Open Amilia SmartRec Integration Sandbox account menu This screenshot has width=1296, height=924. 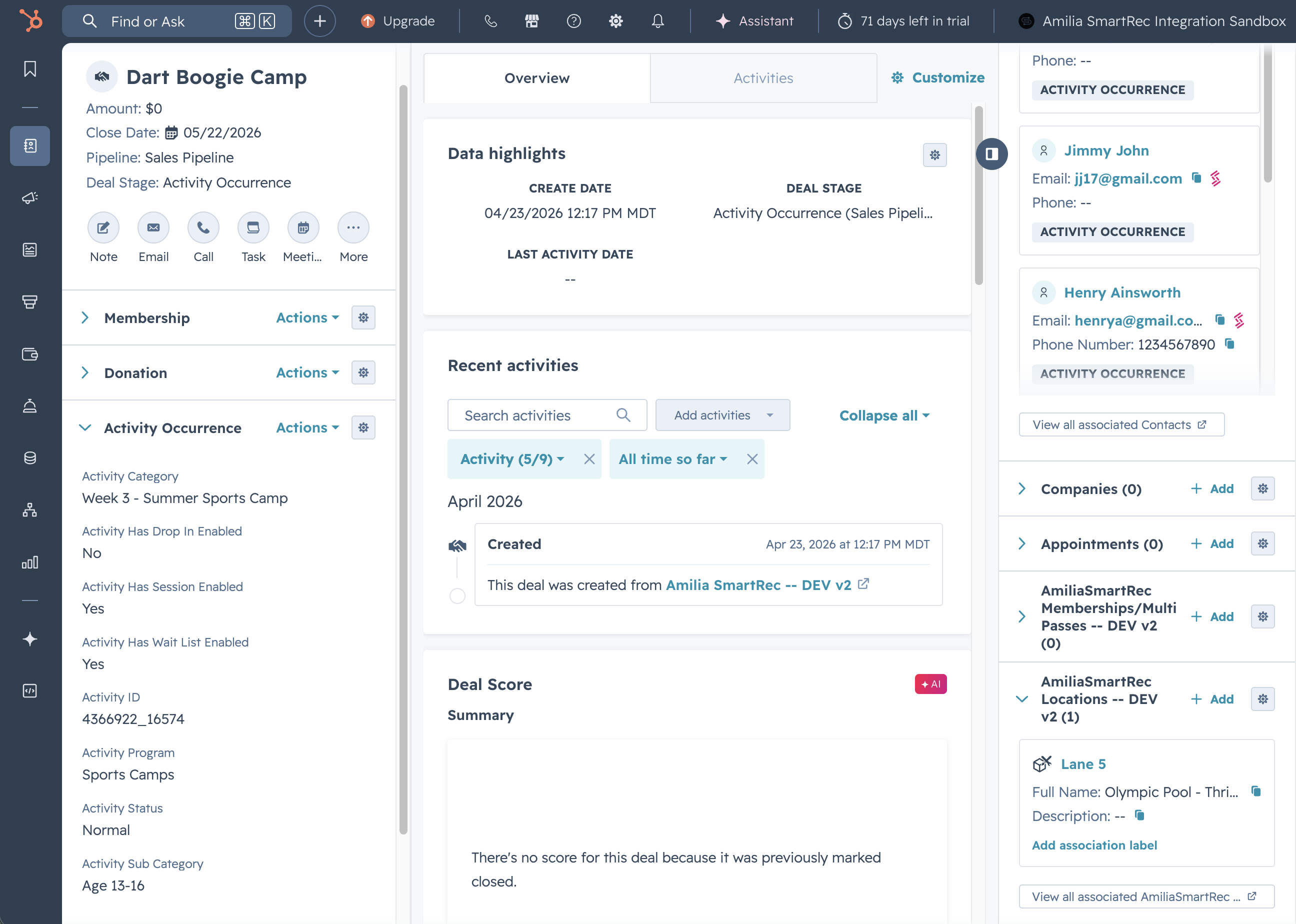coord(1152,21)
